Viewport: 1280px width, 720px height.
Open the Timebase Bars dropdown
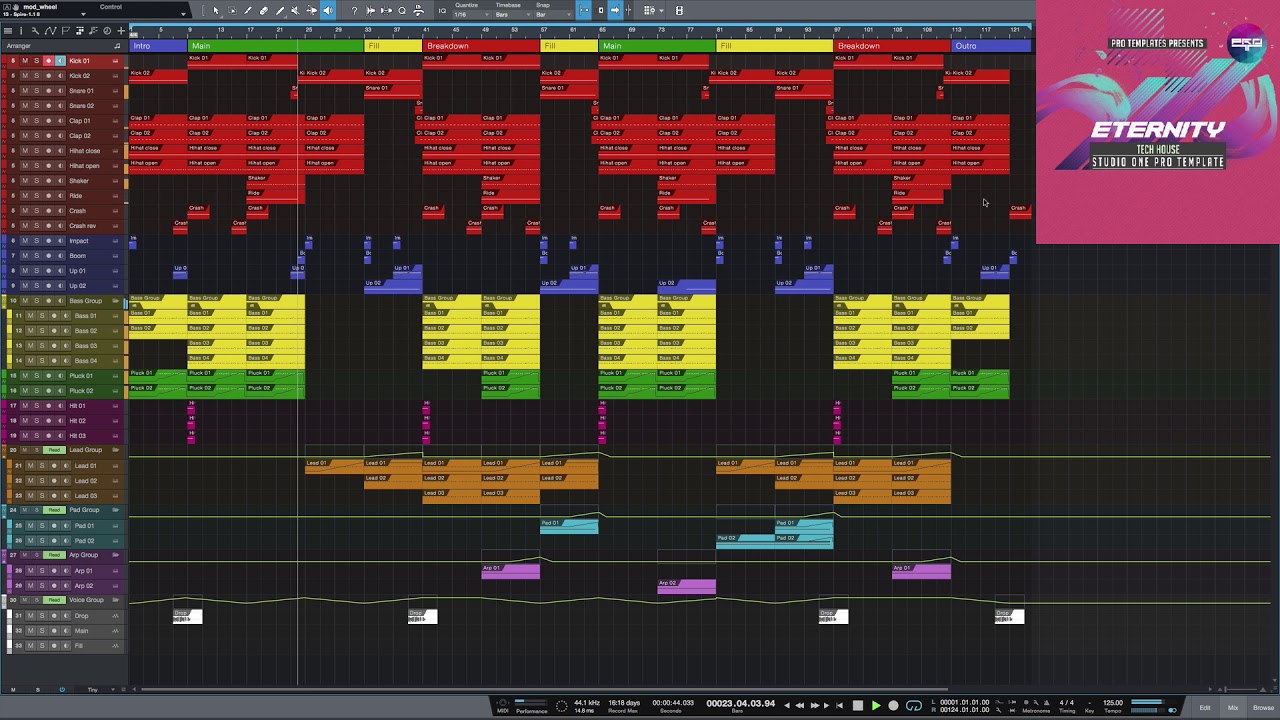[512, 15]
